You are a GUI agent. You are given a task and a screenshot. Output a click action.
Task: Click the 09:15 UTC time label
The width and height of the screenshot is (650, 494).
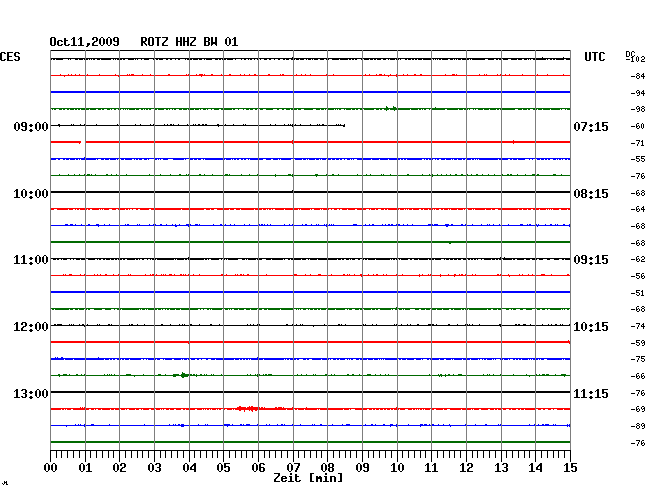pyautogui.click(x=591, y=260)
